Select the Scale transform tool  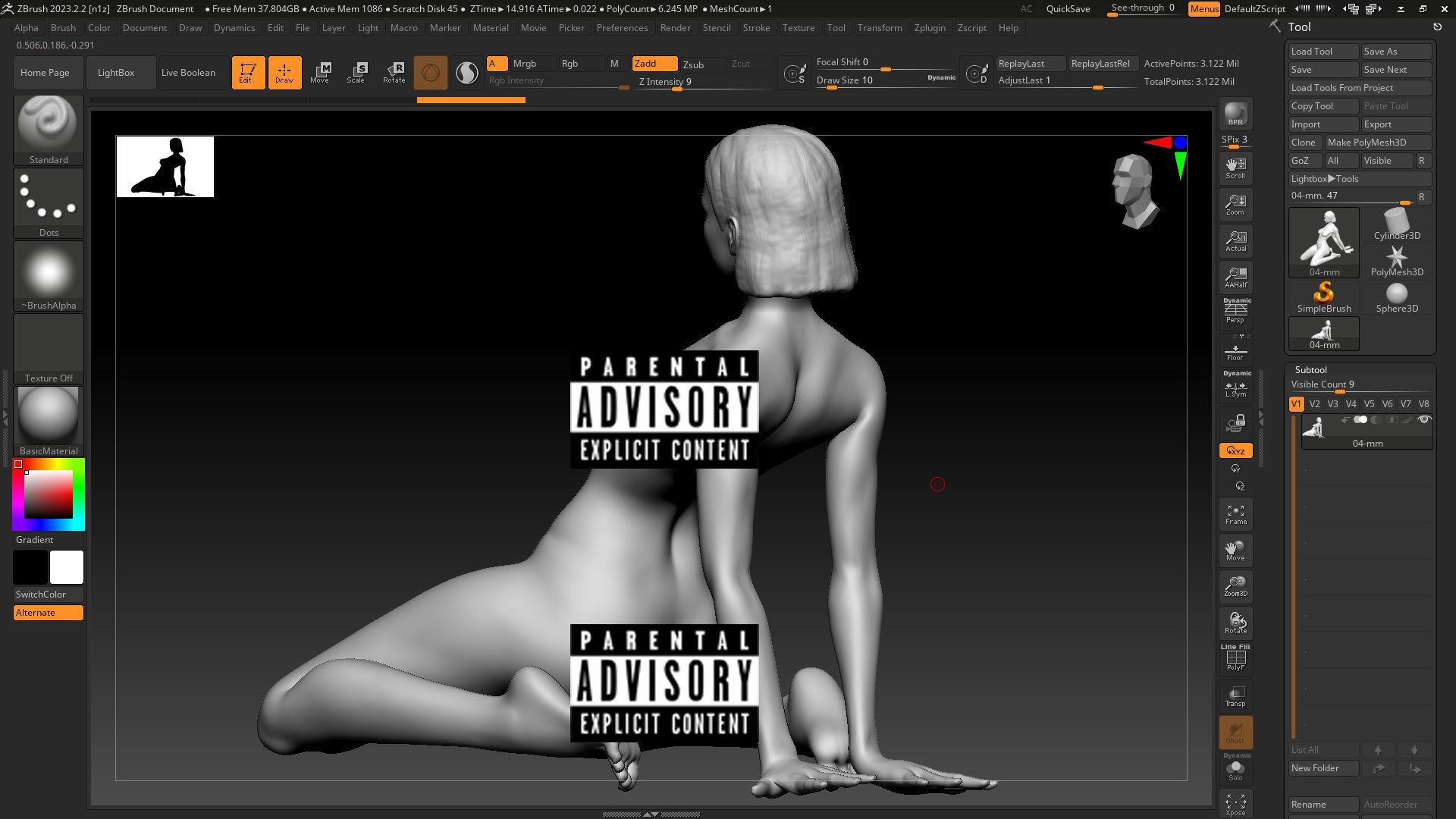point(356,73)
